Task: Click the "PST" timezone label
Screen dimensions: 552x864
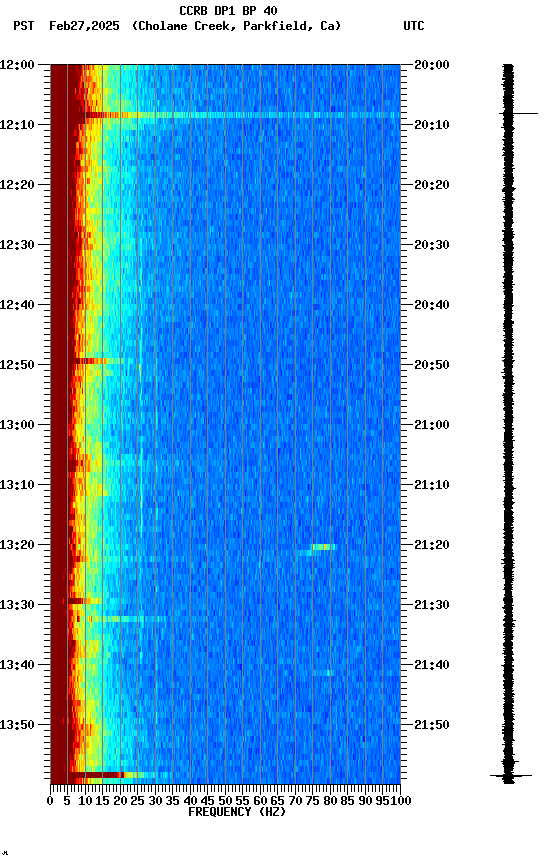Action: point(24,26)
